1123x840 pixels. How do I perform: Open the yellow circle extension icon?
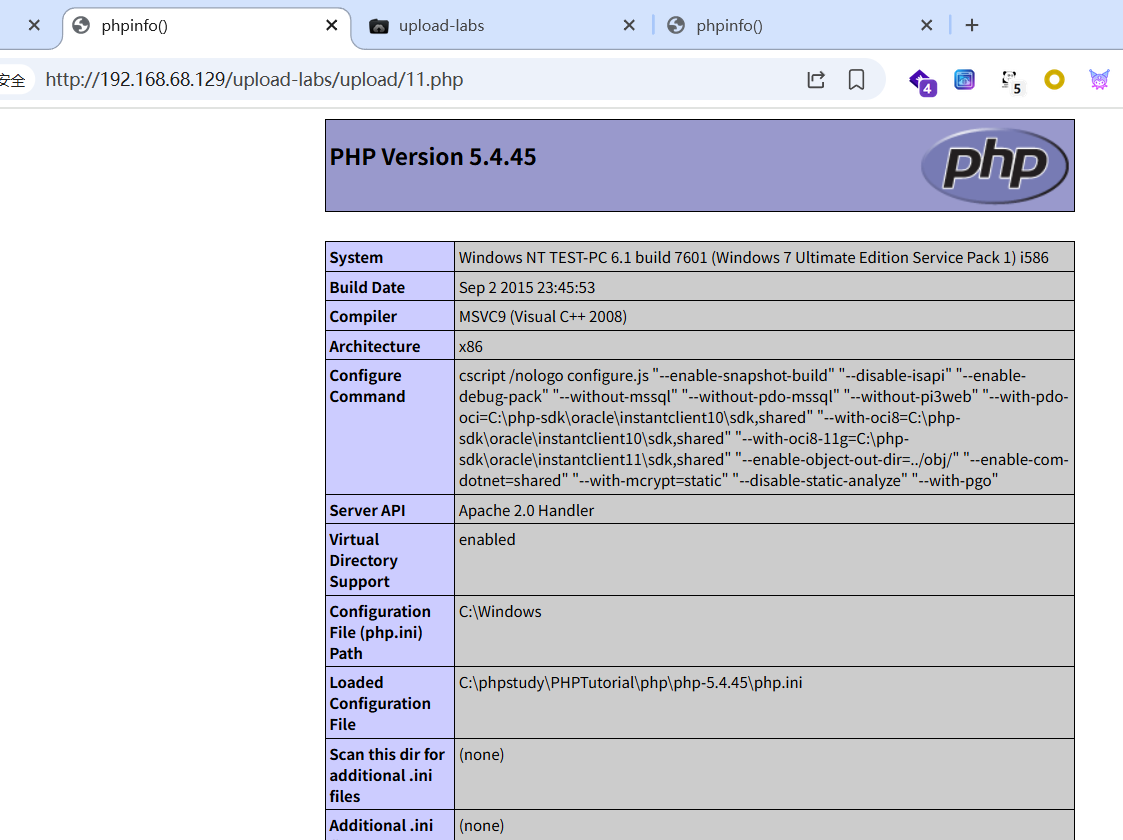[x=1054, y=79]
